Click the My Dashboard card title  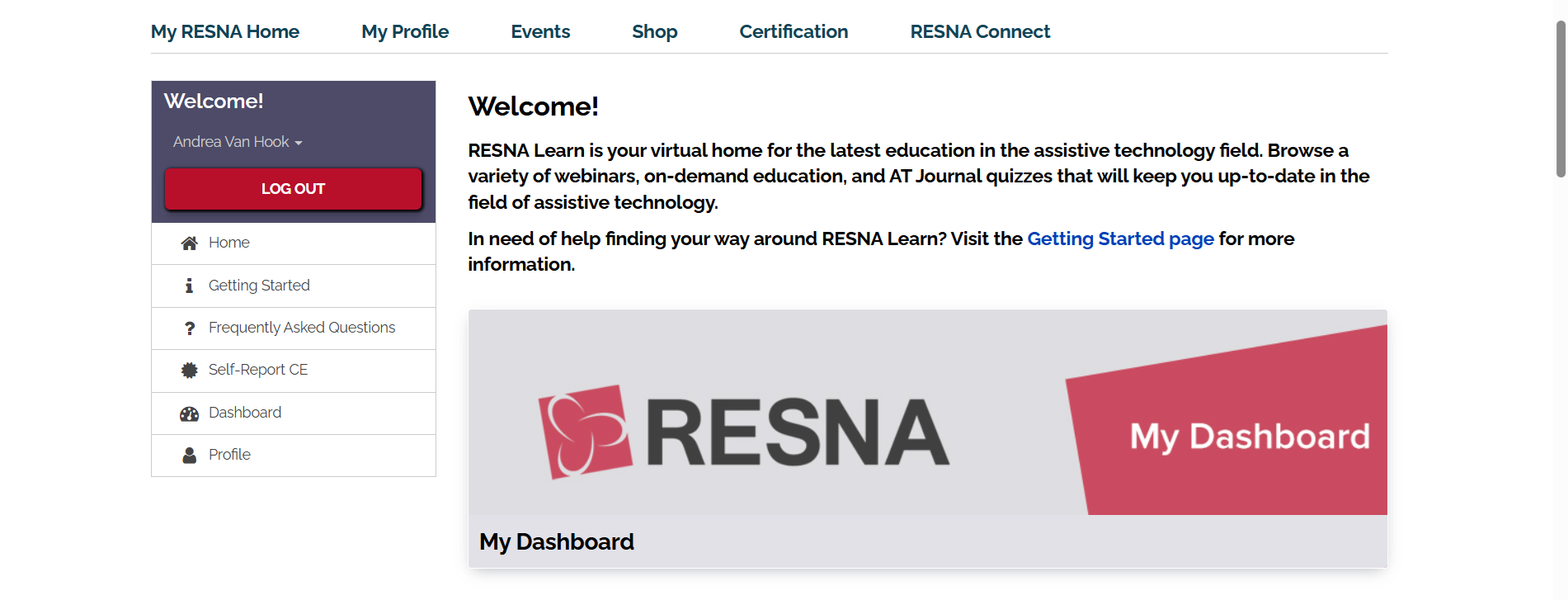click(557, 541)
